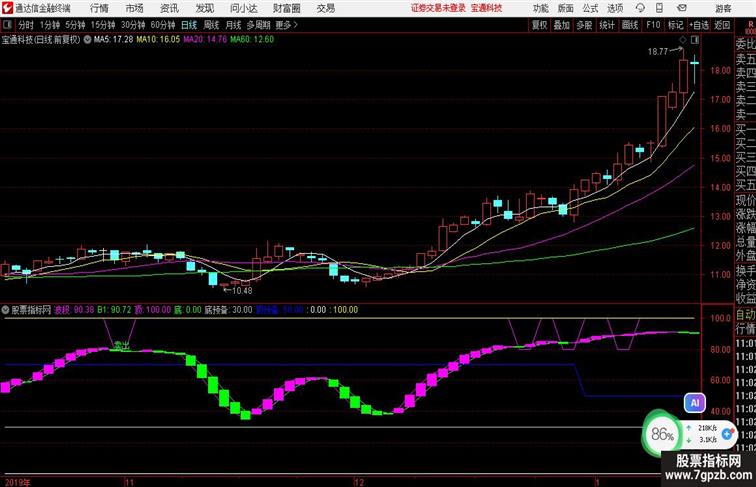Click the headset customer service icon
Viewport: 756px width, 487px height.
pos(640,8)
